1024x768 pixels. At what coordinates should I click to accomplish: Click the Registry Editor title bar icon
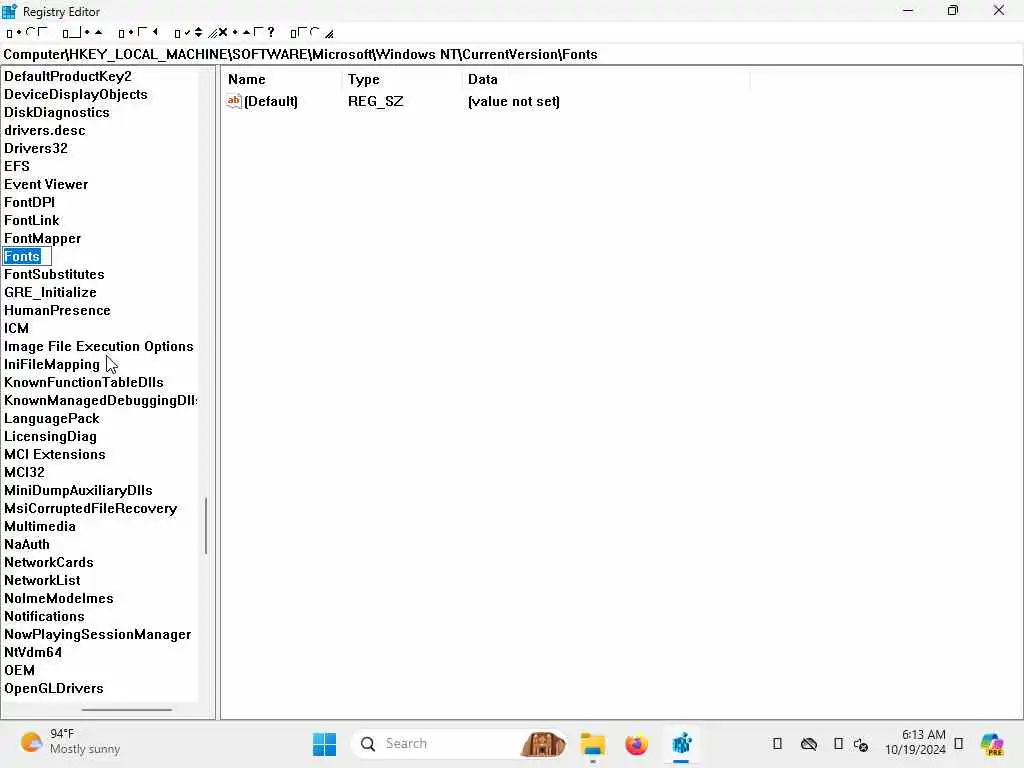9,11
